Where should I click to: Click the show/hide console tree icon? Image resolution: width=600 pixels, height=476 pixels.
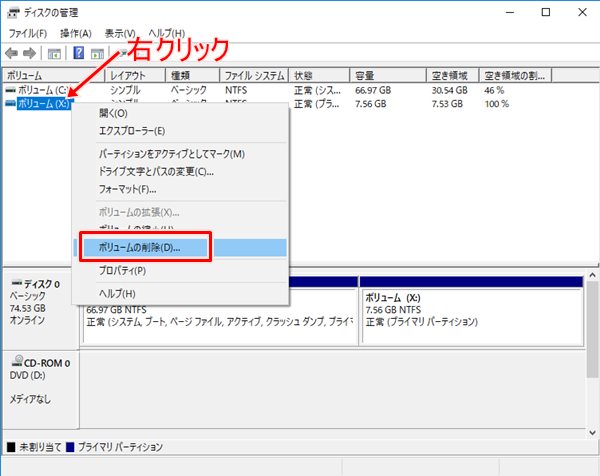[55, 53]
